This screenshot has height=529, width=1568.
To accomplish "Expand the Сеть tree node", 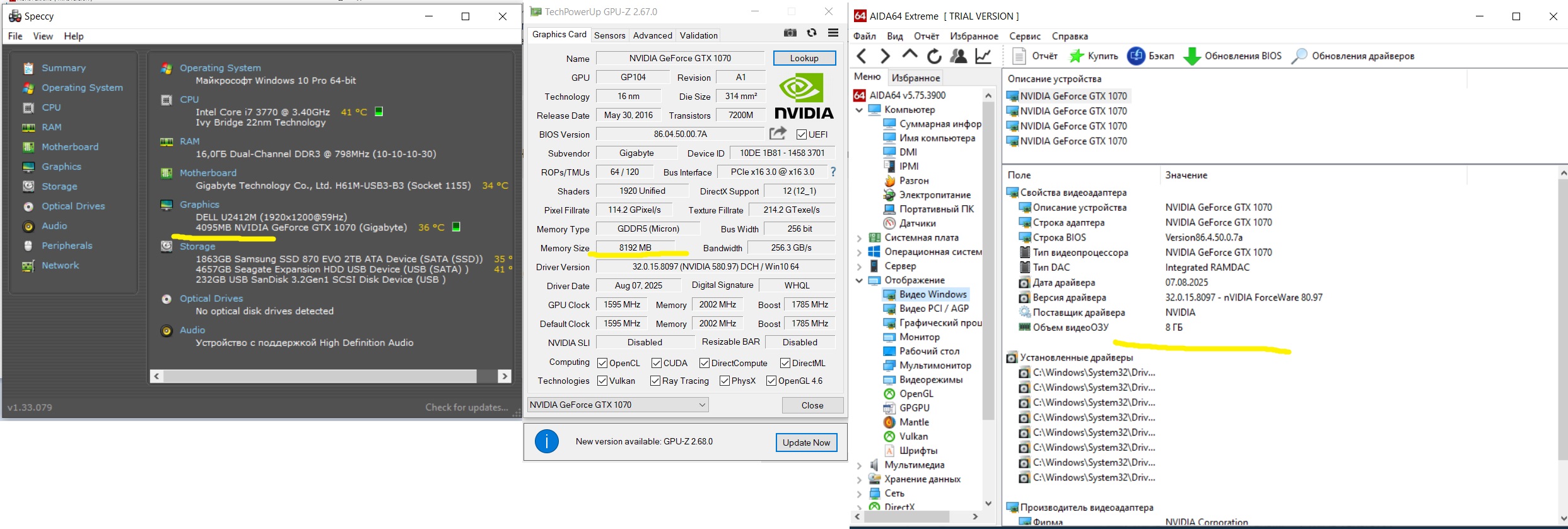I will pyautogui.click(x=859, y=494).
